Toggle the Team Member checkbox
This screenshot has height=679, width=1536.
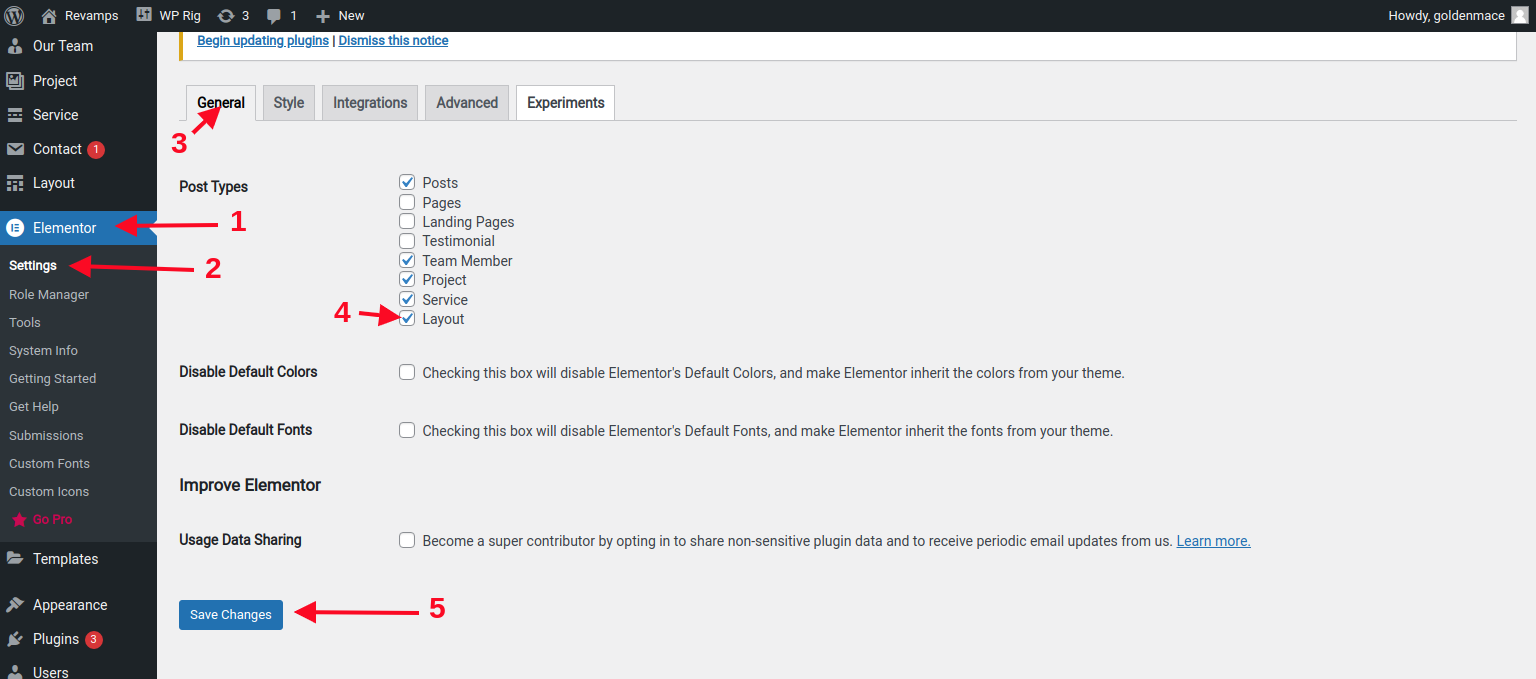[407, 260]
